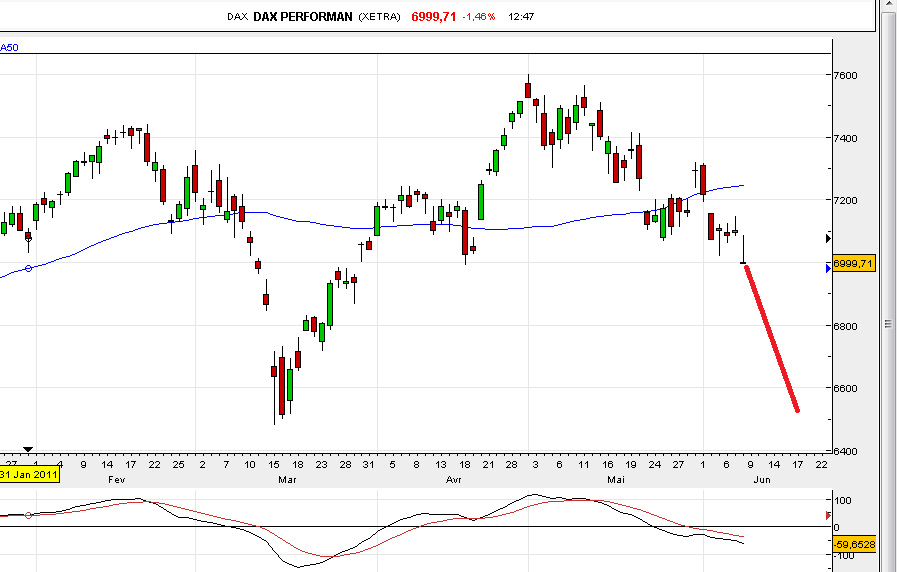The image size is (900, 572).
Task: Click the date tick 15 on time axis
Action: click(274, 465)
